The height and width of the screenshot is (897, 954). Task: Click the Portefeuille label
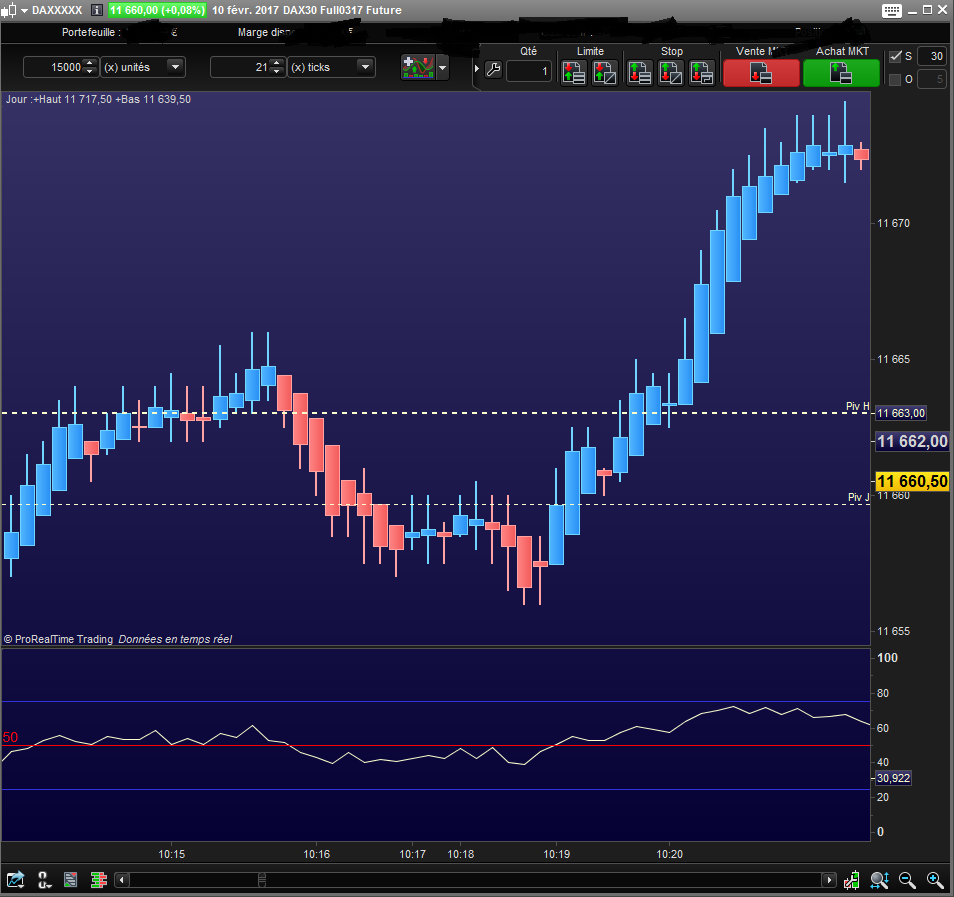pos(91,32)
